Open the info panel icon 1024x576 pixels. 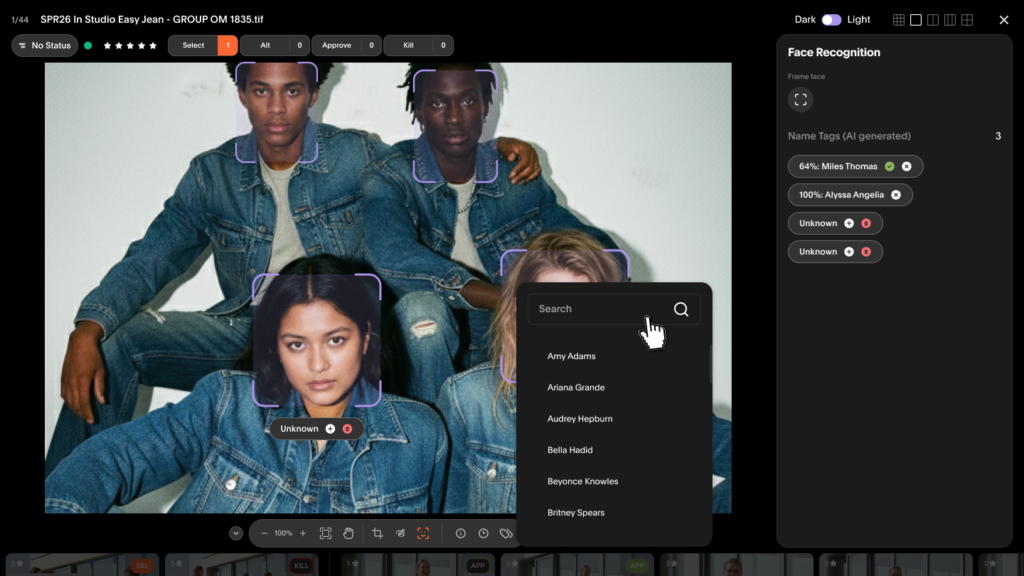point(461,534)
